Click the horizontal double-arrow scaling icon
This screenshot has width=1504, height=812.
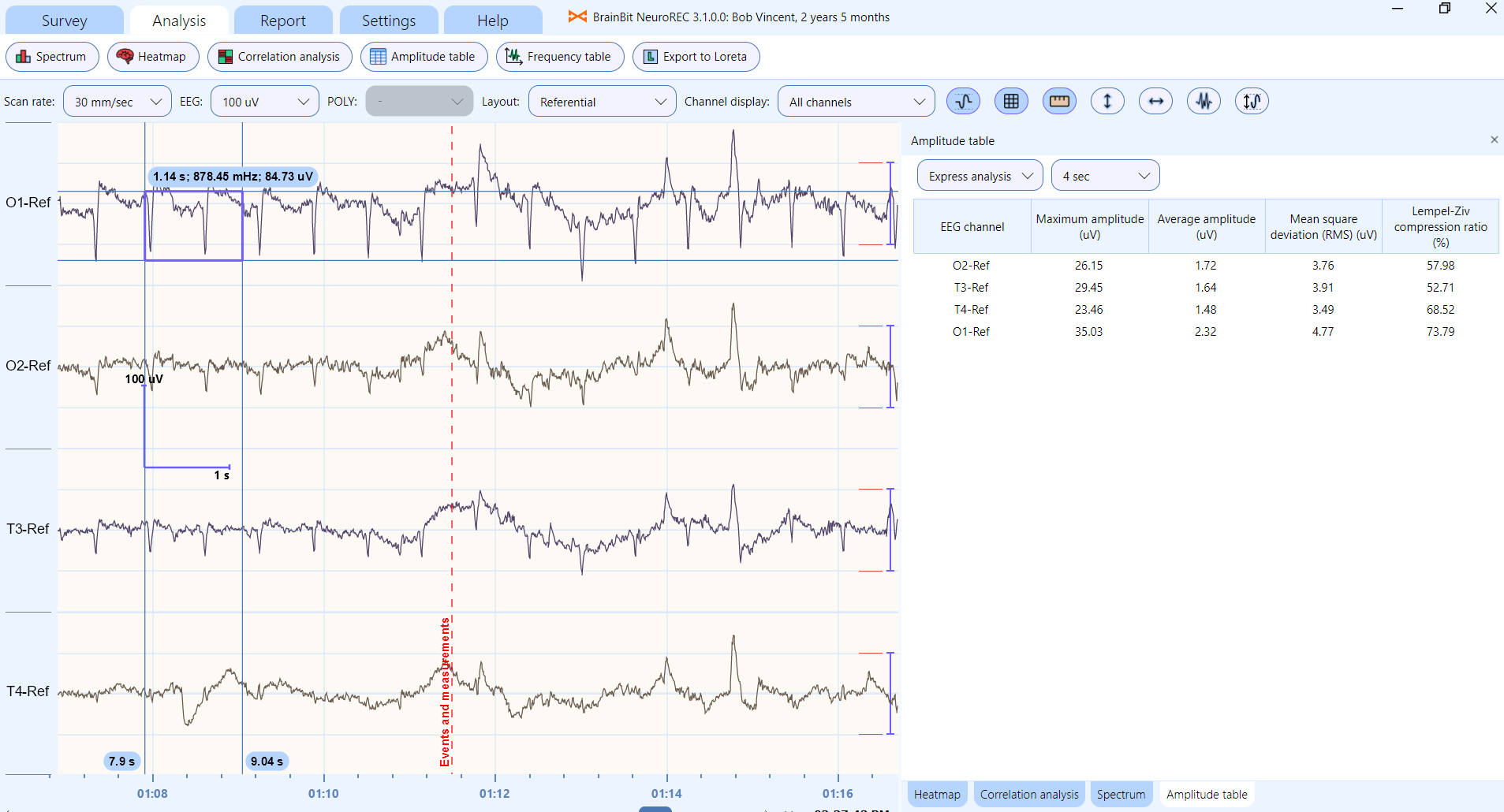tap(1155, 101)
